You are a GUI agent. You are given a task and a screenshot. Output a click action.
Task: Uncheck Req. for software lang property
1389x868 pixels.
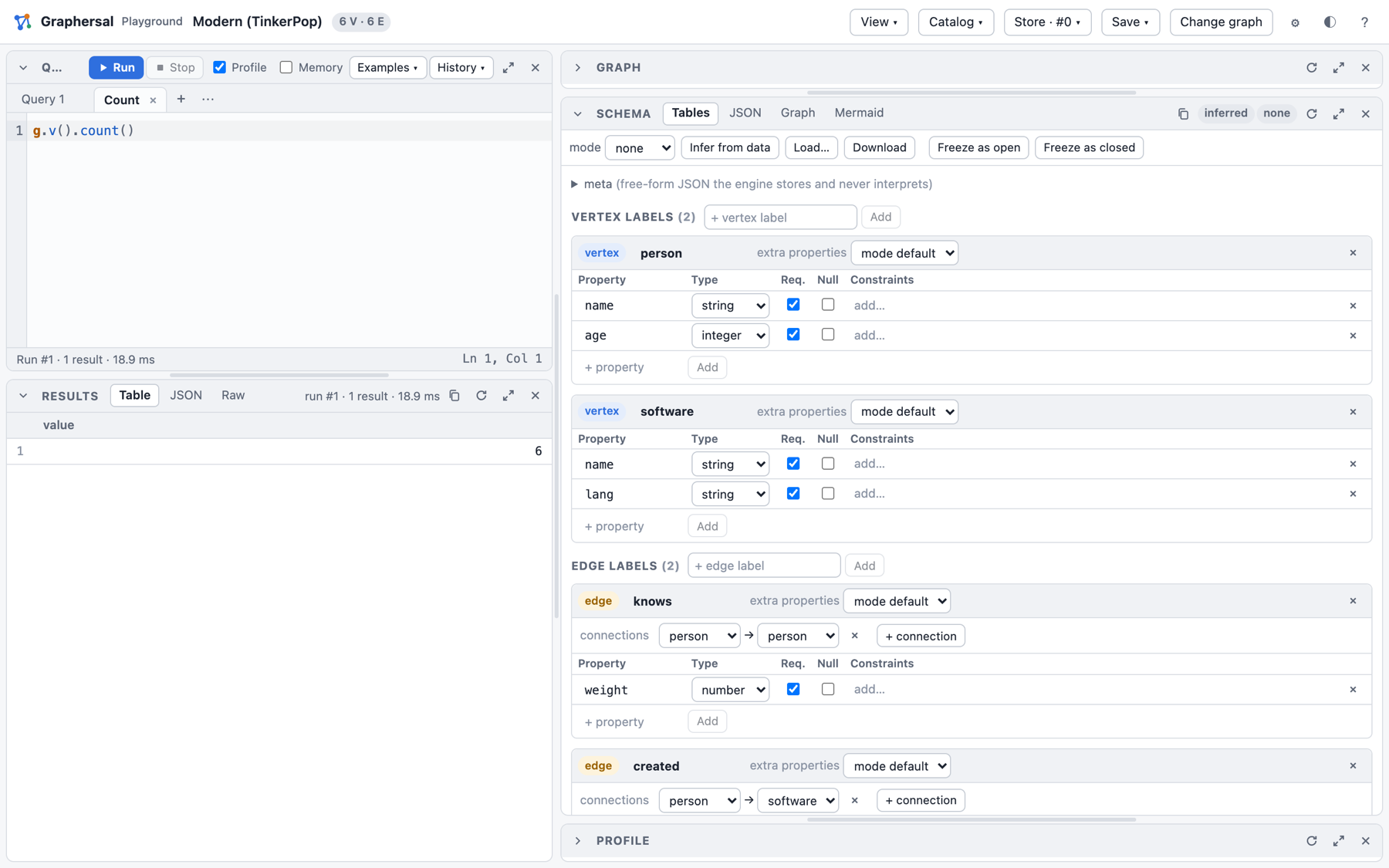coord(793,494)
